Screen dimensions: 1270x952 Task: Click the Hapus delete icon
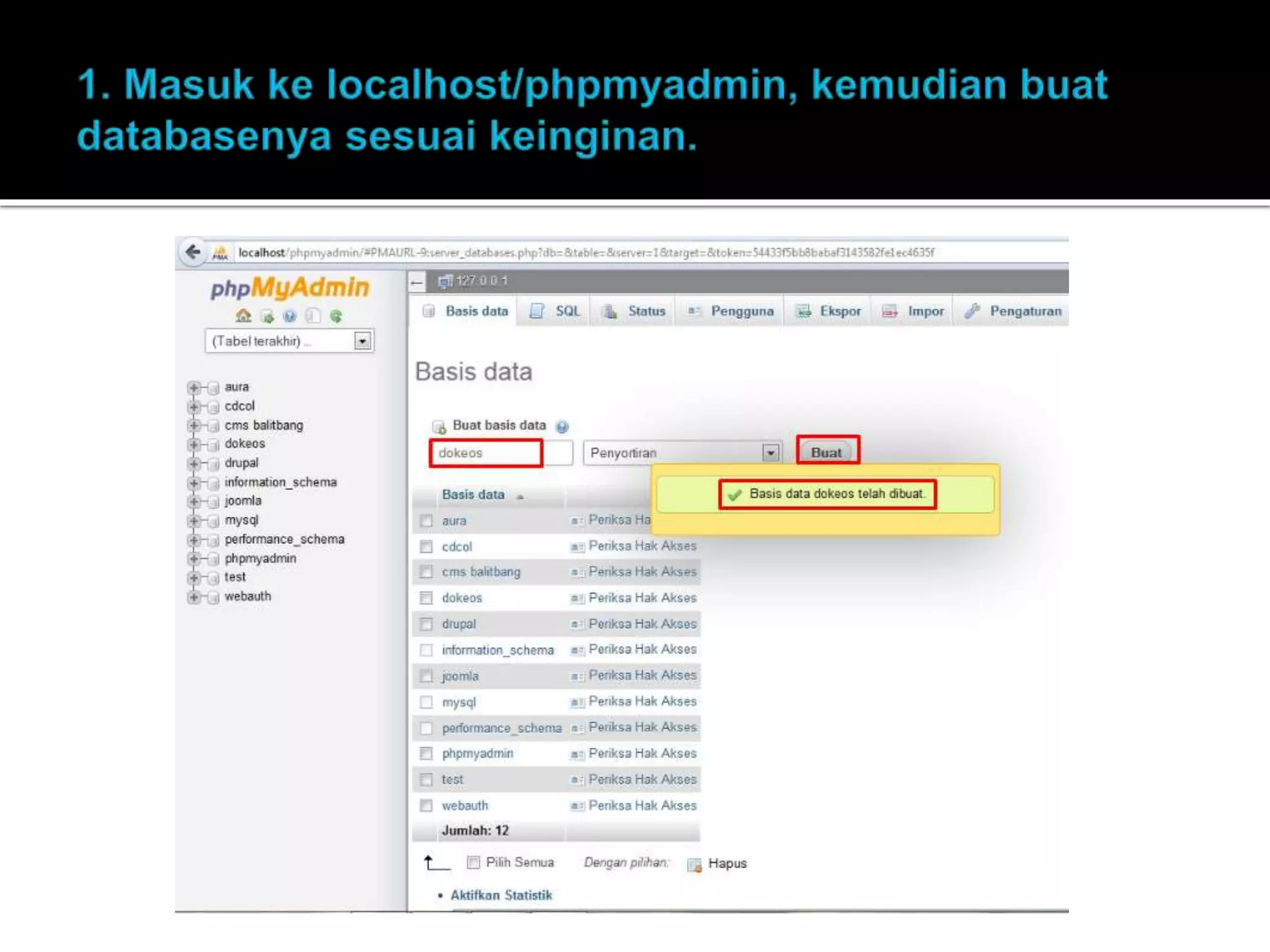(694, 865)
